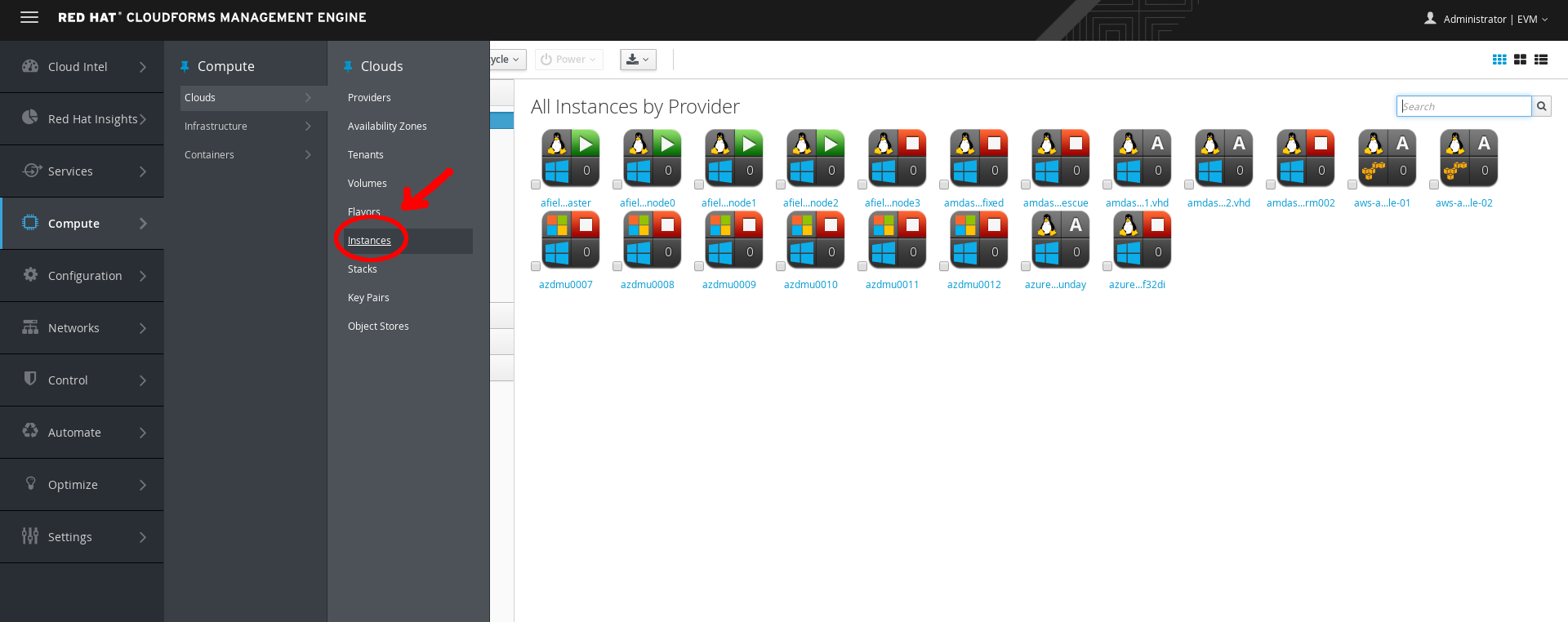Open the azdmu0010 instance icon
This screenshot has width=1568, height=622.
tap(815, 240)
